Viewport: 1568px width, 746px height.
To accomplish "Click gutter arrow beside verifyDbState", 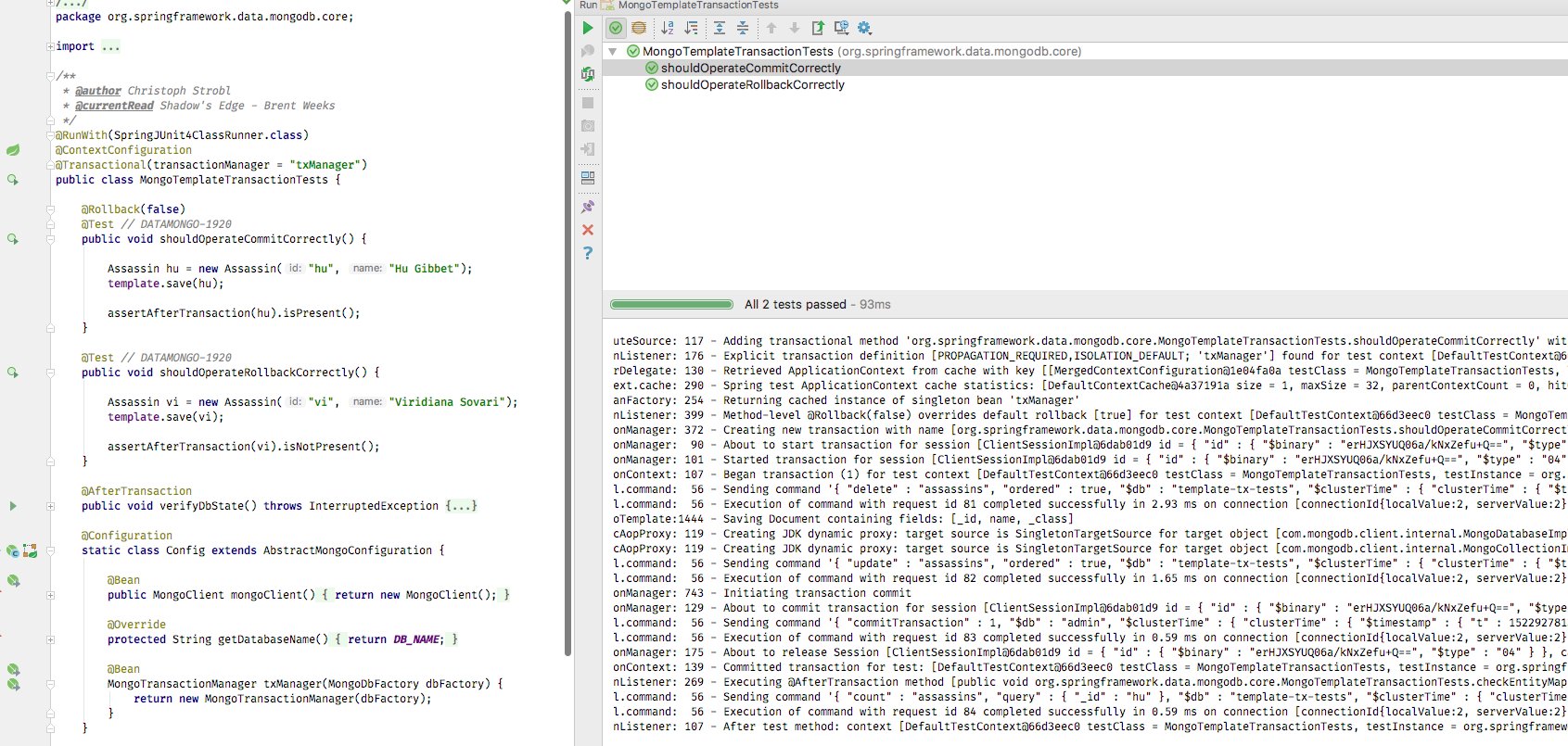I will (x=13, y=506).
